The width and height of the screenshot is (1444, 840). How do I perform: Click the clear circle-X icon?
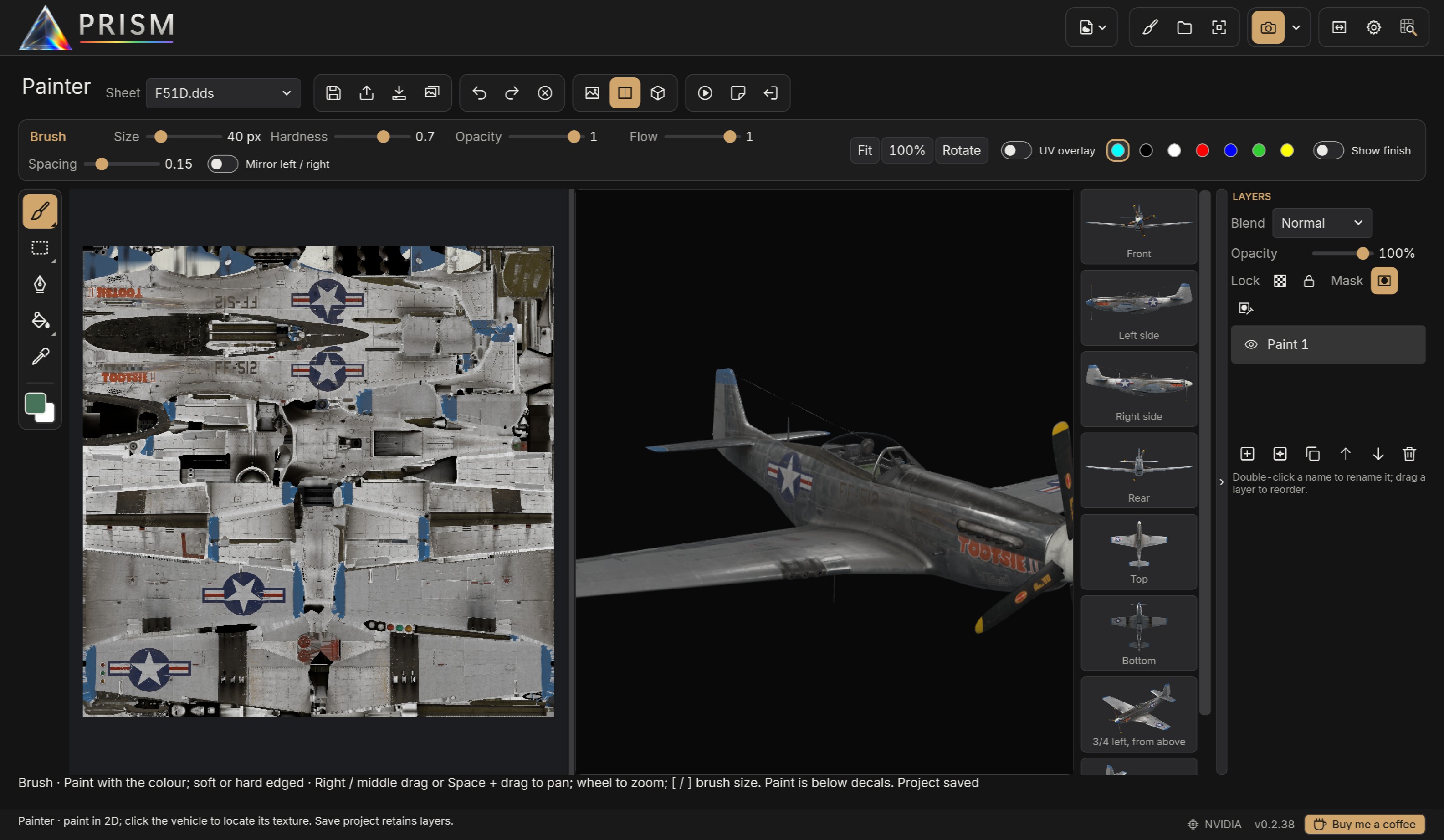point(545,93)
